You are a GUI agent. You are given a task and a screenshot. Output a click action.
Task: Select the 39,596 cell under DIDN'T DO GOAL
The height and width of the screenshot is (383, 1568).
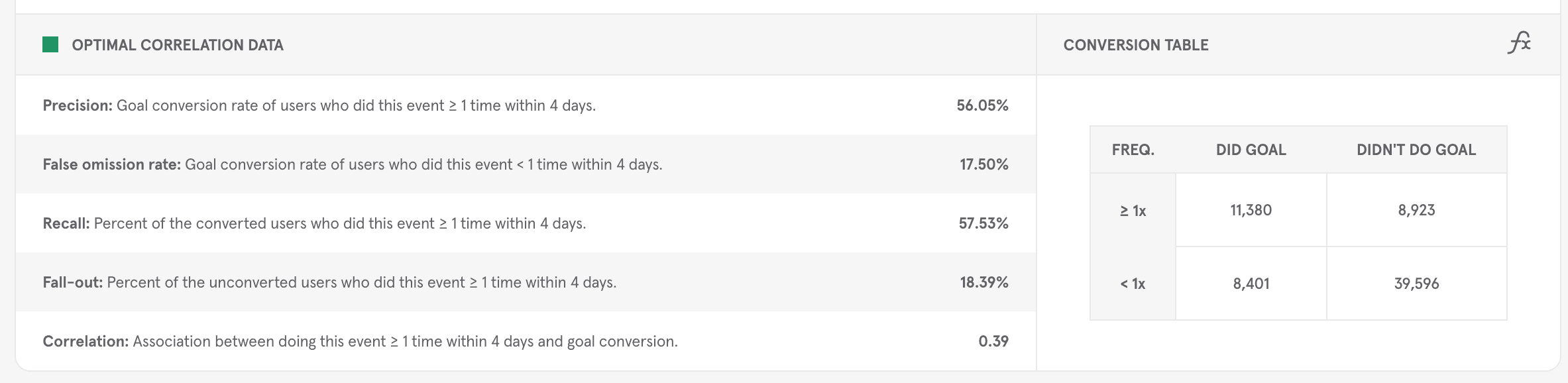(x=1418, y=283)
